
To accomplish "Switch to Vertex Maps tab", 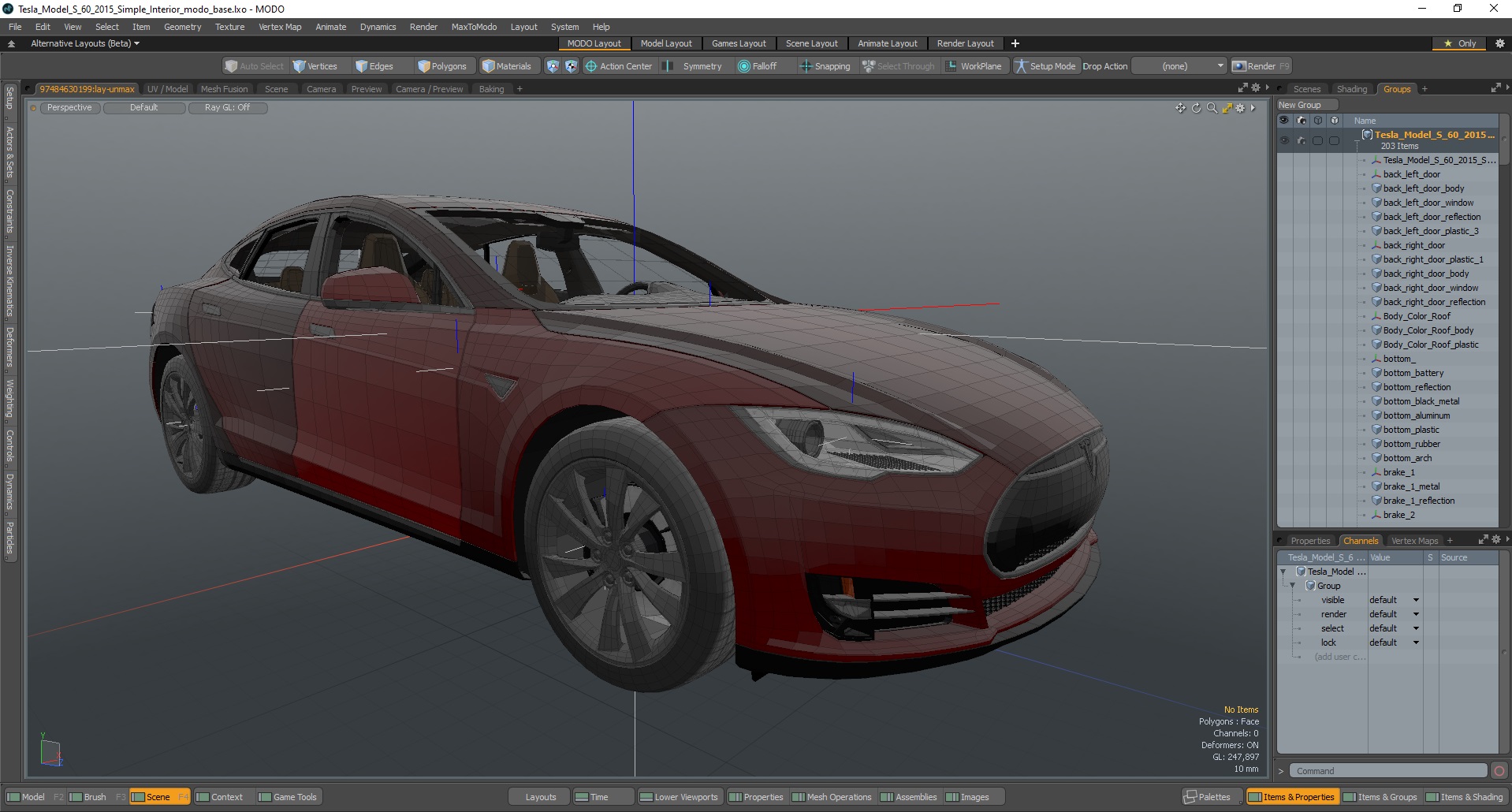I will pyautogui.click(x=1414, y=541).
